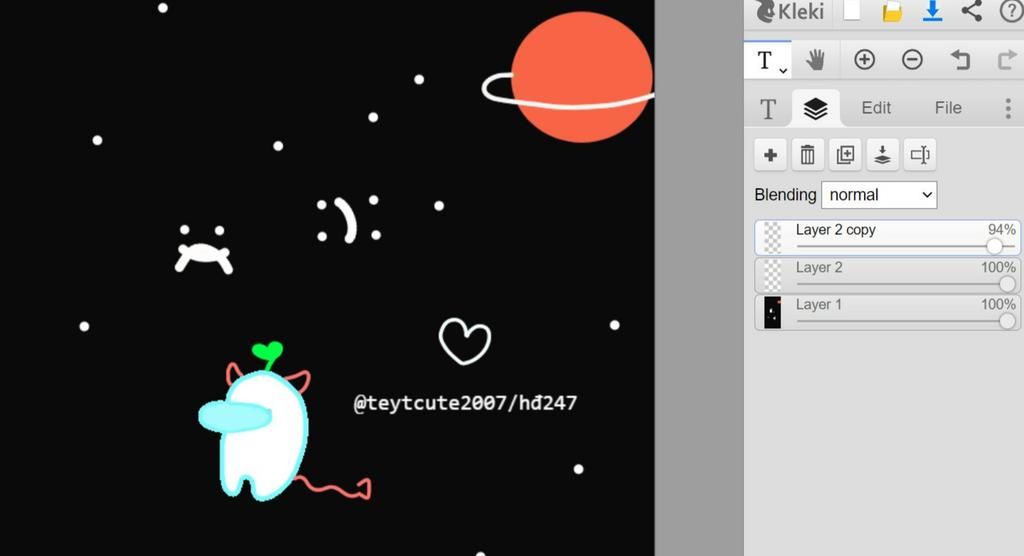Image resolution: width=1024 pixels, height=556 pixels.
Task: Open the Text tool selector dropdown
Action: point(768,60)
